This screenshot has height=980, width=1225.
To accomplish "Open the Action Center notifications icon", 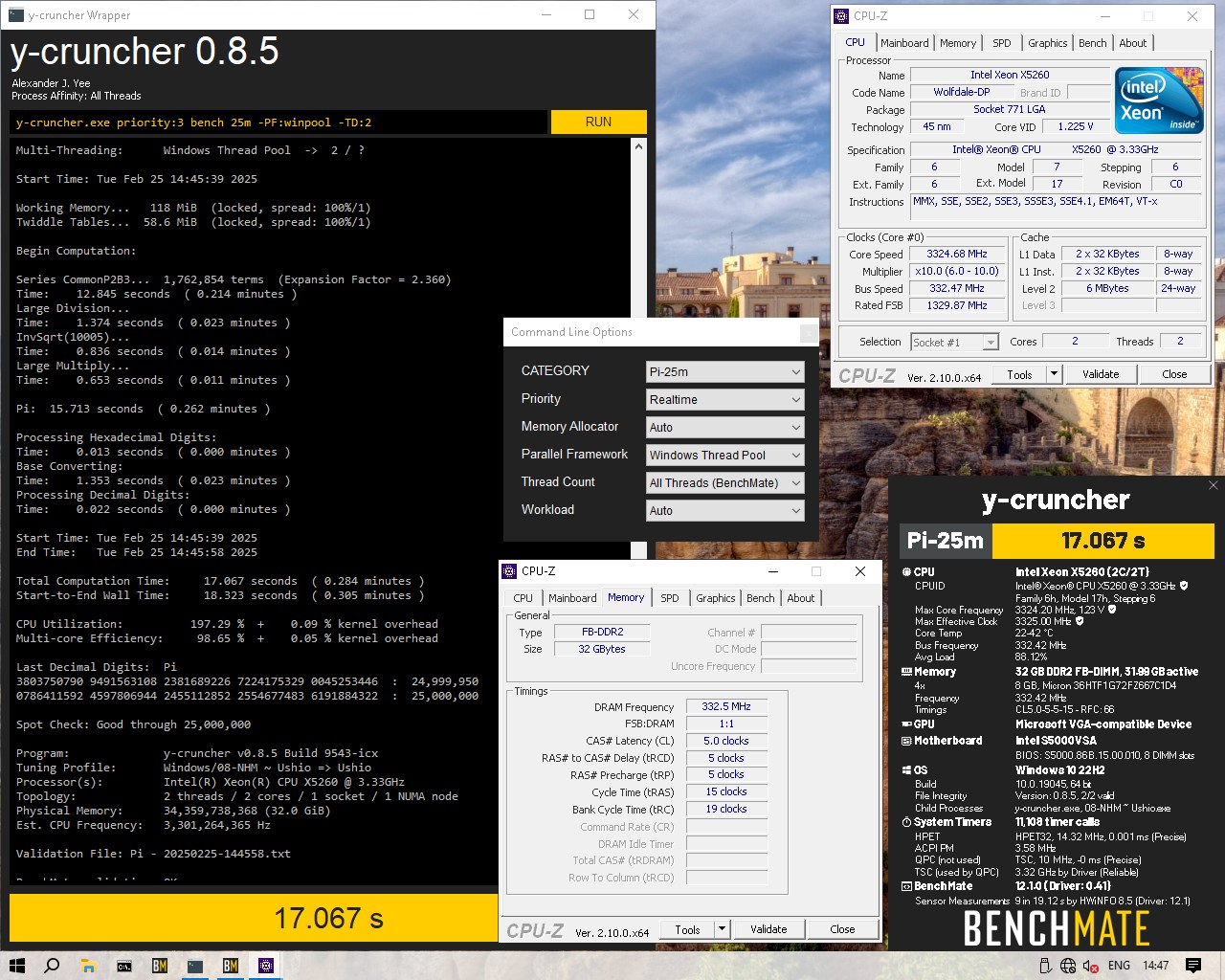I will (x=1193, y=966).
